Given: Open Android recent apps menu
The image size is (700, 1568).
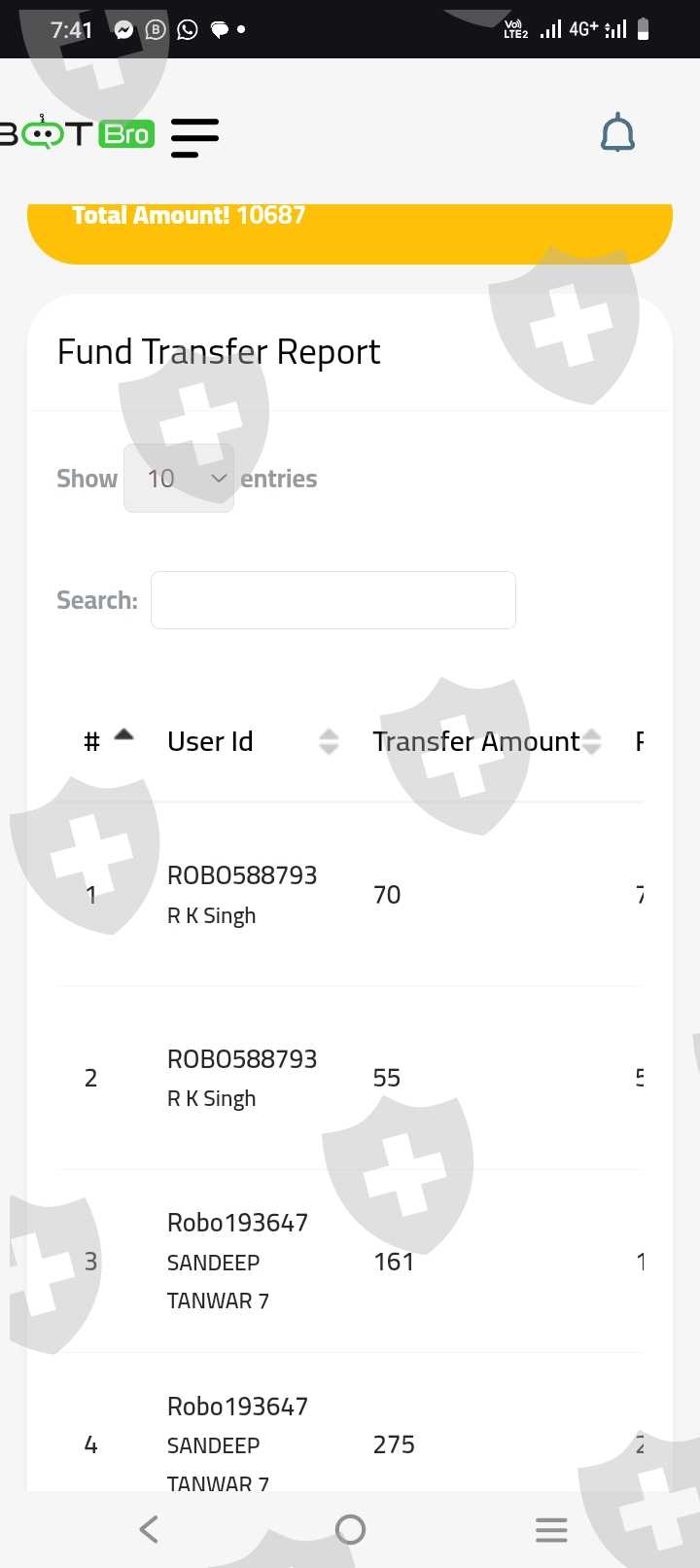Looking at the screenshot, I should coord(550,1529).
